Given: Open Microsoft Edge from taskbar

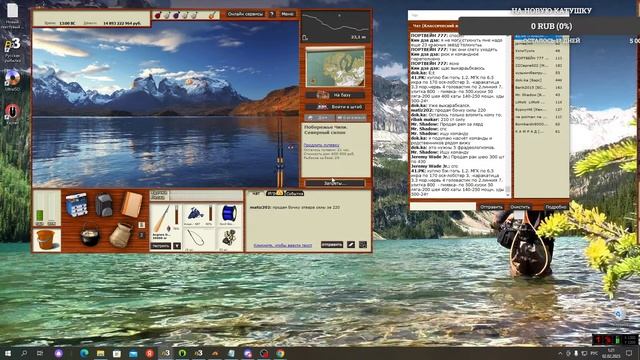Looking at the screenshot, I should pos(84,353).
